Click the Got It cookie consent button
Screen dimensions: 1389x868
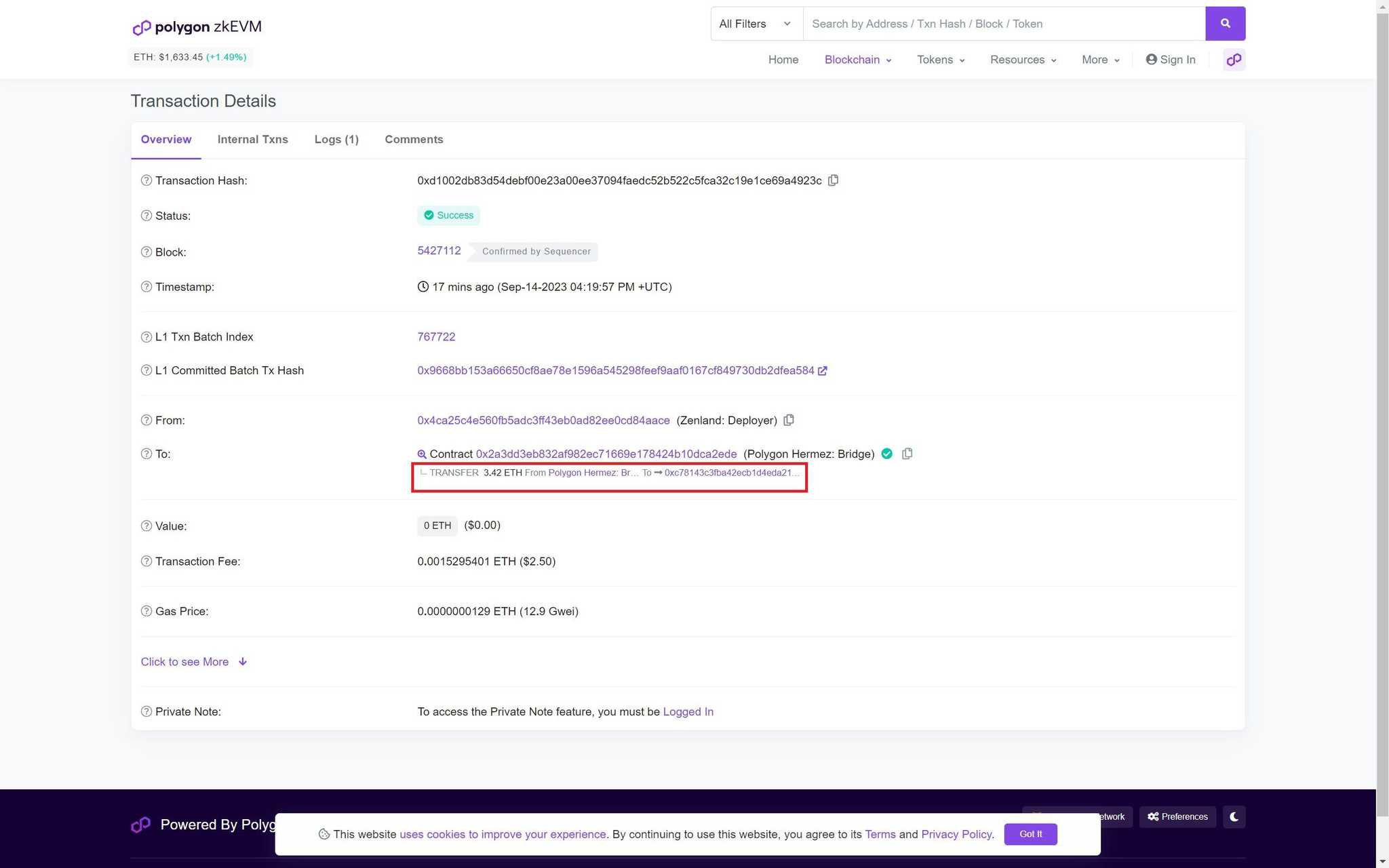pyautogui.click(x=1031, y=834)
